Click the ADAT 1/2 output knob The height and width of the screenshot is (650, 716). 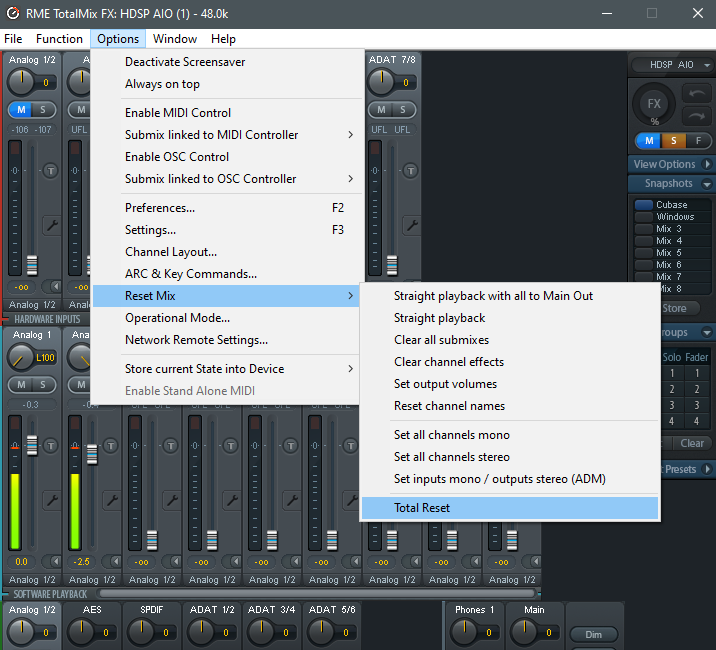click(201, 632)
